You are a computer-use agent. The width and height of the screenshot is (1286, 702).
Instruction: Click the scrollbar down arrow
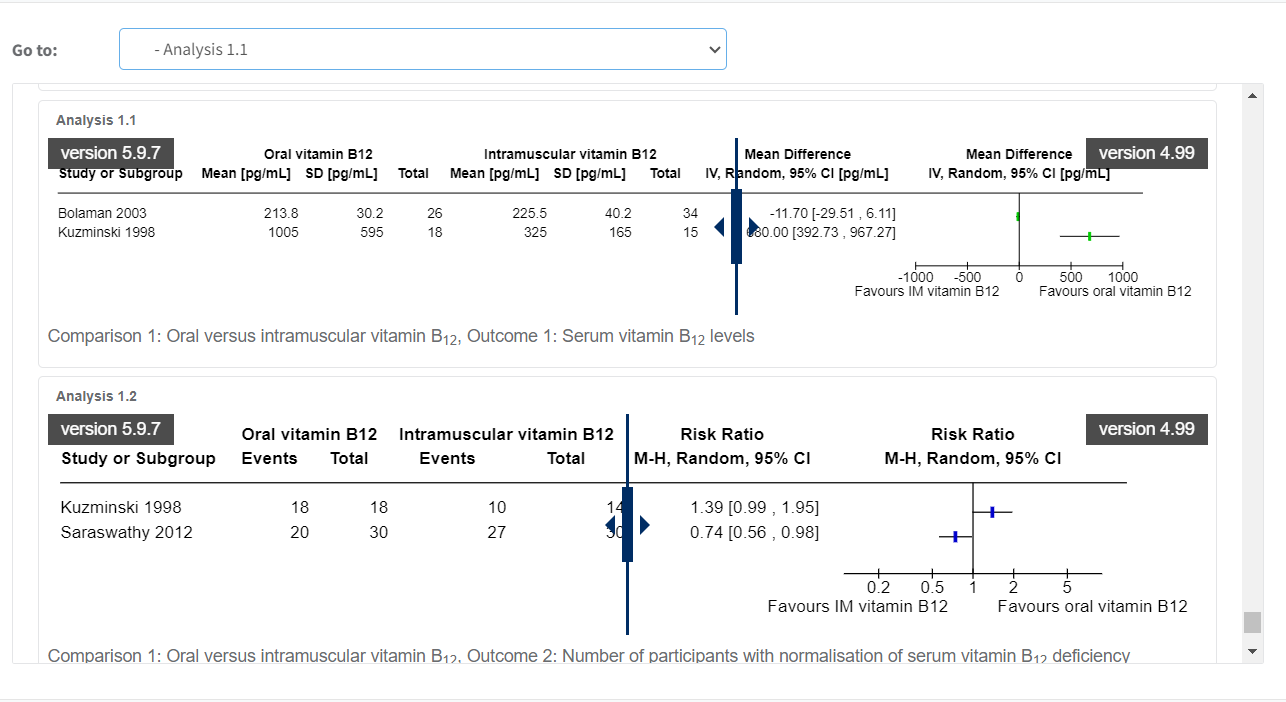click(1252, 652)
